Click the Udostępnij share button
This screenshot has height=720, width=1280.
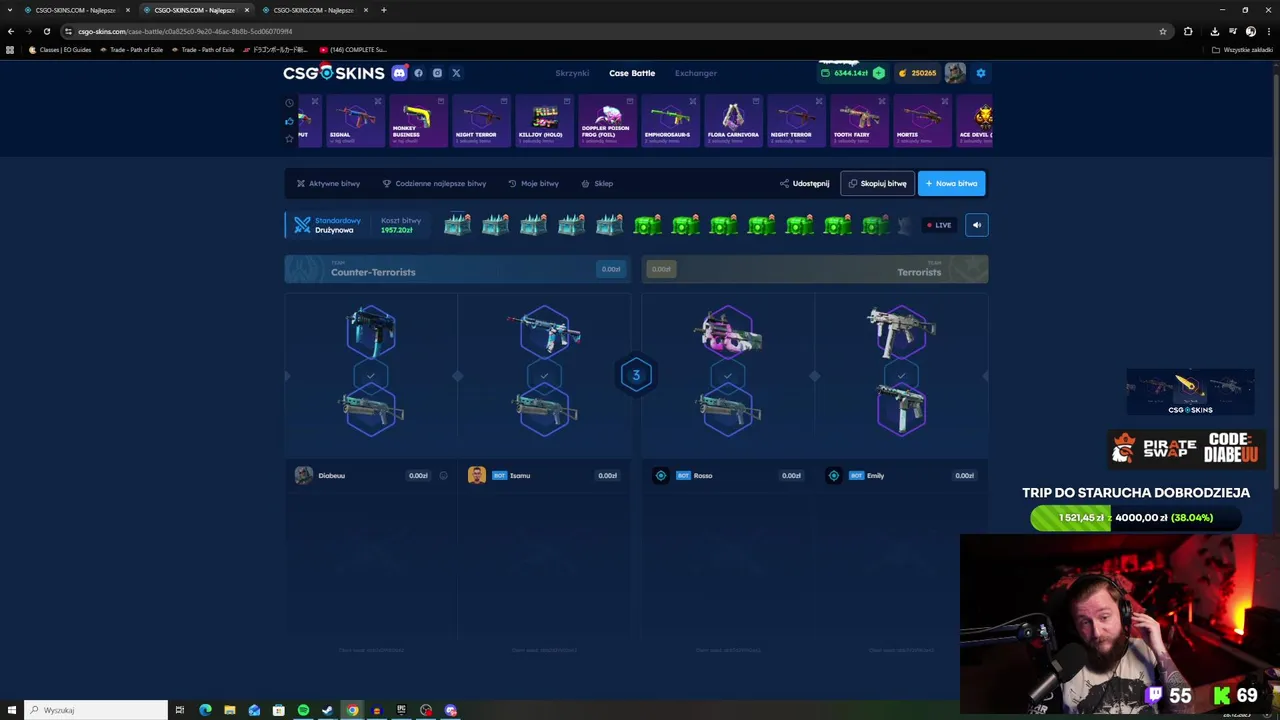coord(804,184)
